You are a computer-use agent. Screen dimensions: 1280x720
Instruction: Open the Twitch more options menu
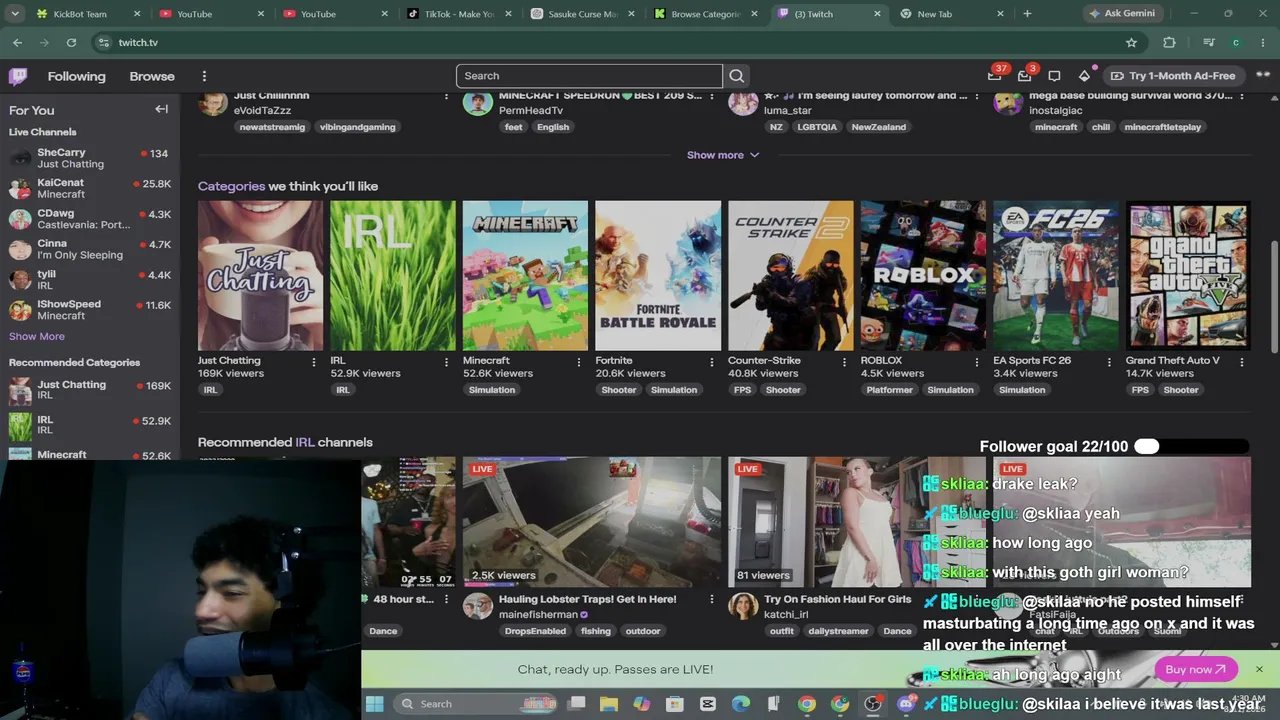[x=204, y=76]
